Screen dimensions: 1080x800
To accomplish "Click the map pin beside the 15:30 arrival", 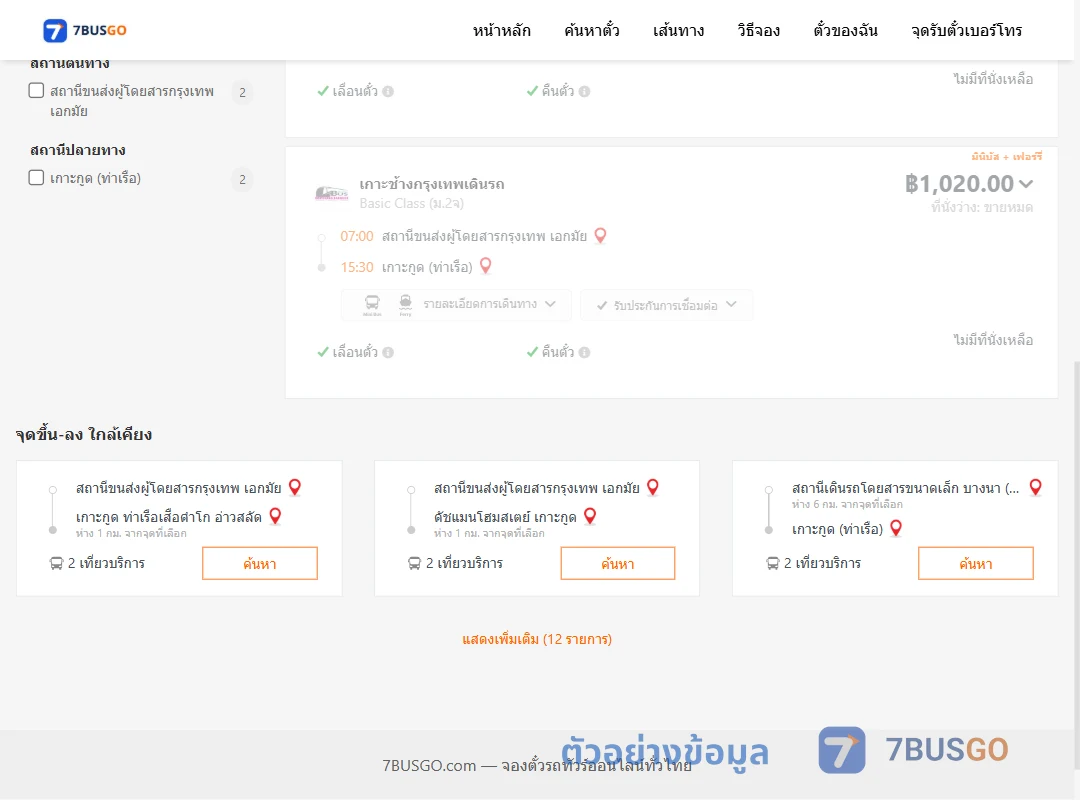I will pyautogui.click(x=486, y=266).
